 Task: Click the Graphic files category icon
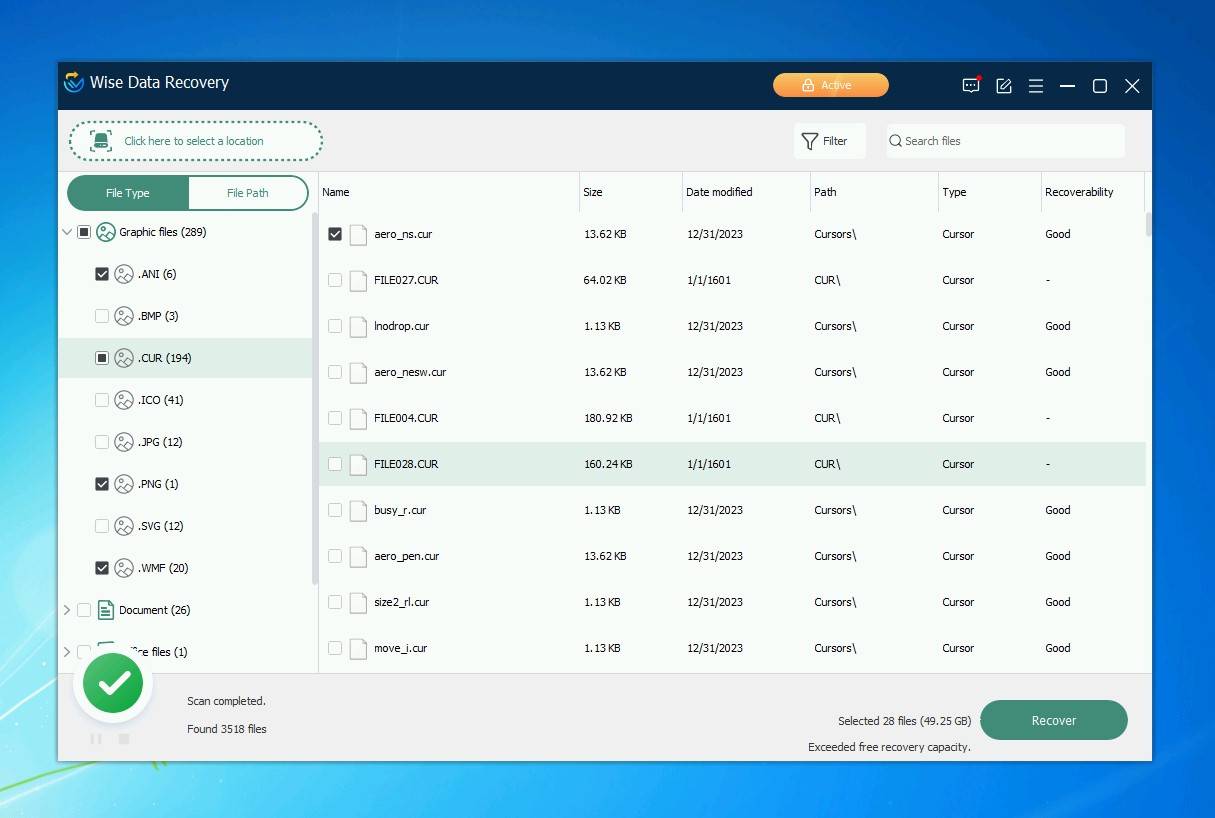106,232
